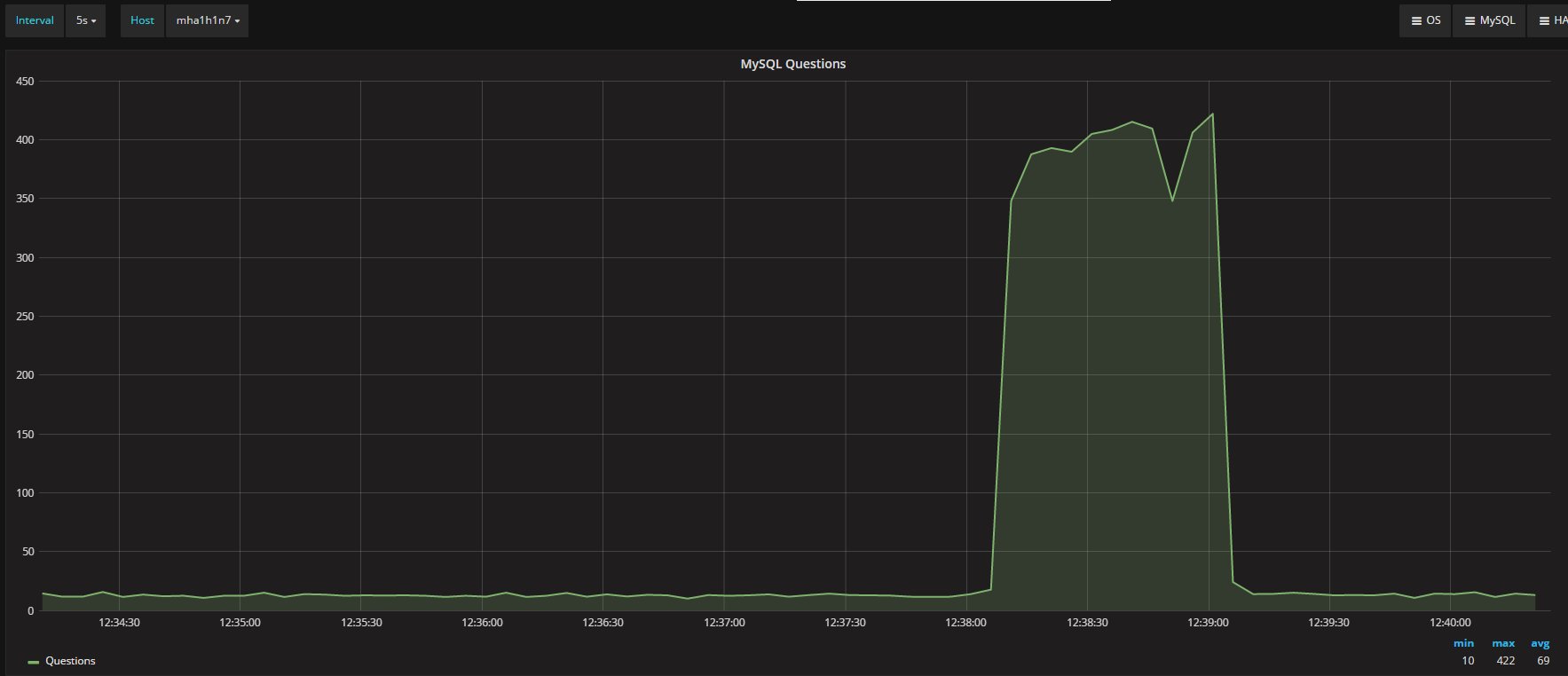Open the MySQL Questions panel title menu

pyautogui.click(x=792, y=64)
